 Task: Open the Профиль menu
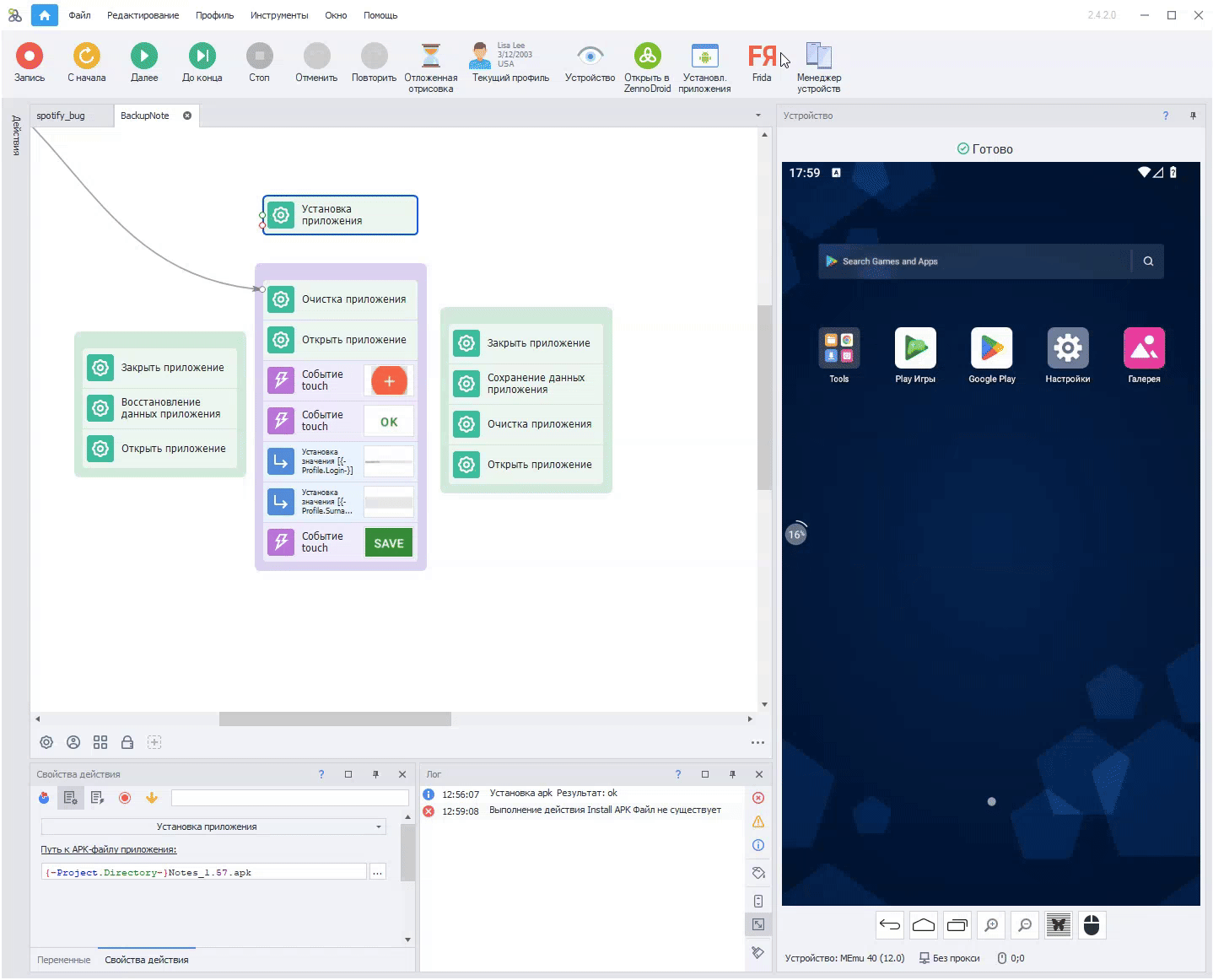[214, 15]
